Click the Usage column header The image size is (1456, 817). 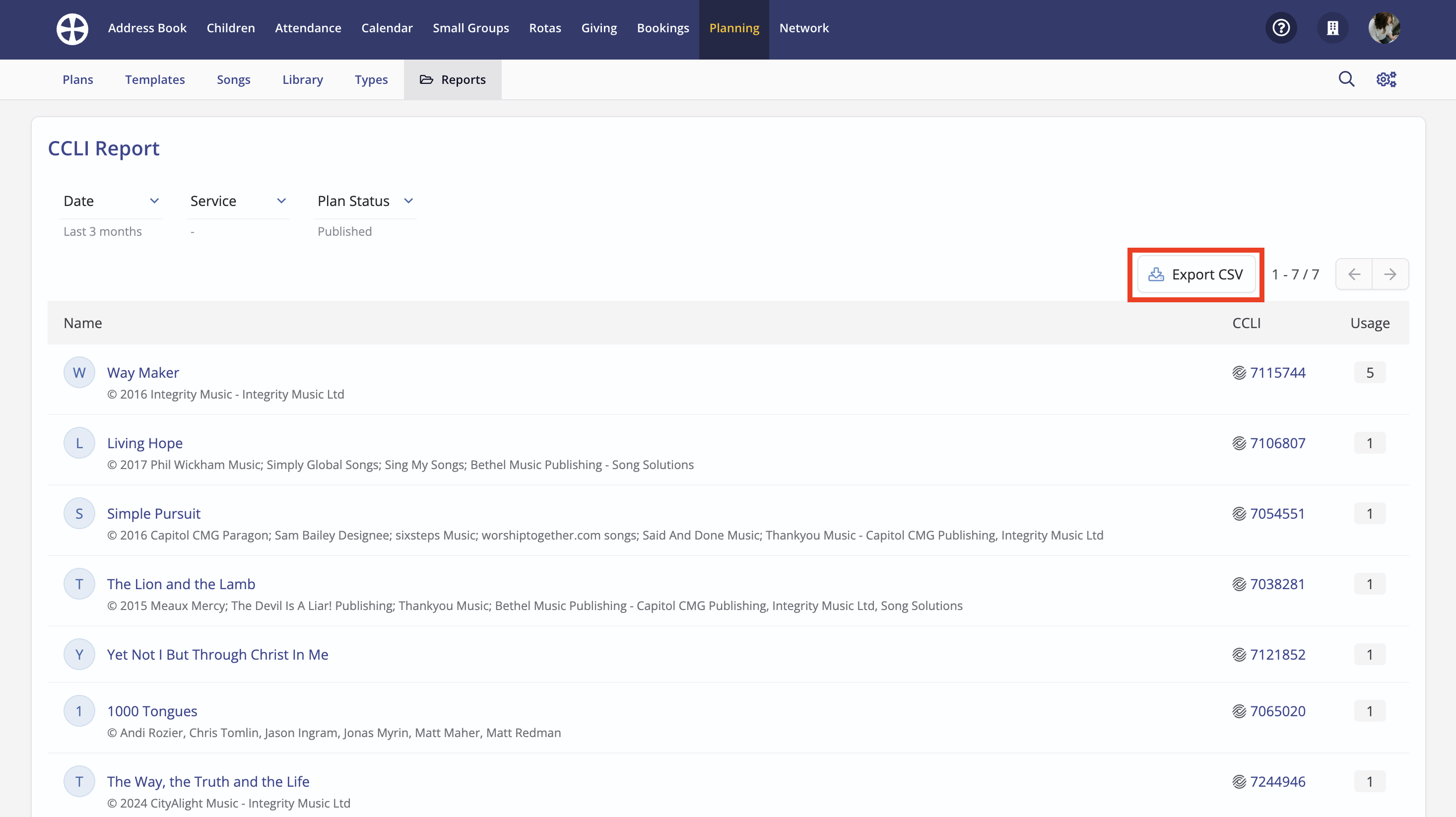click(1370, 323)
